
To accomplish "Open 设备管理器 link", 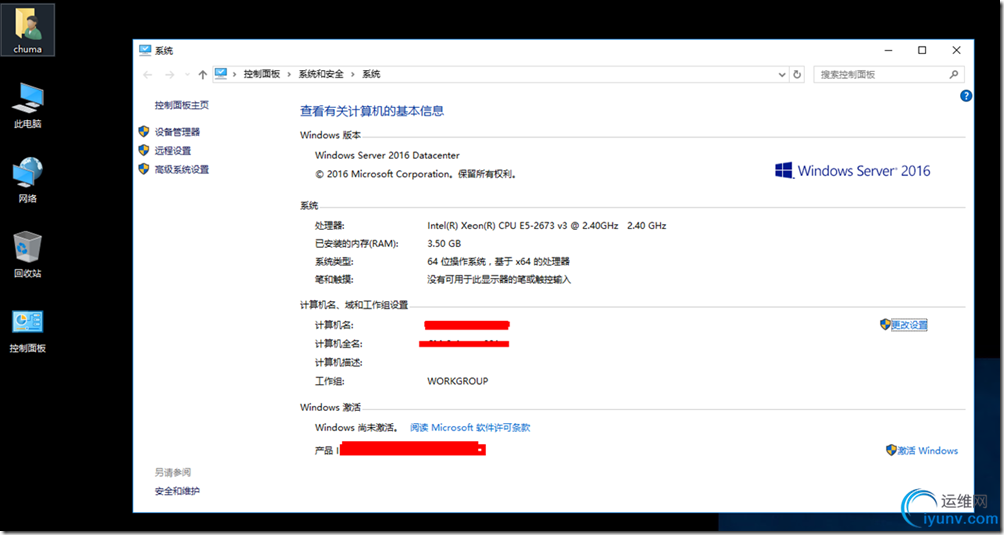I will click(x=177, y=132).
